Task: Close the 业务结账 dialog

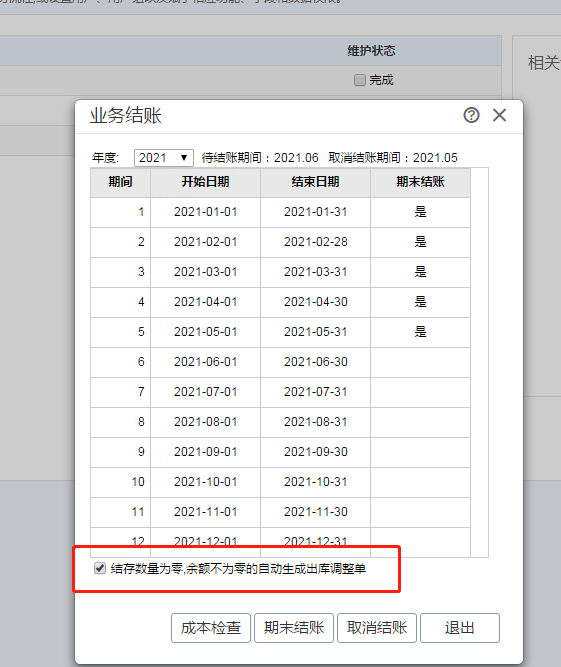Action: tap(499, 115)
